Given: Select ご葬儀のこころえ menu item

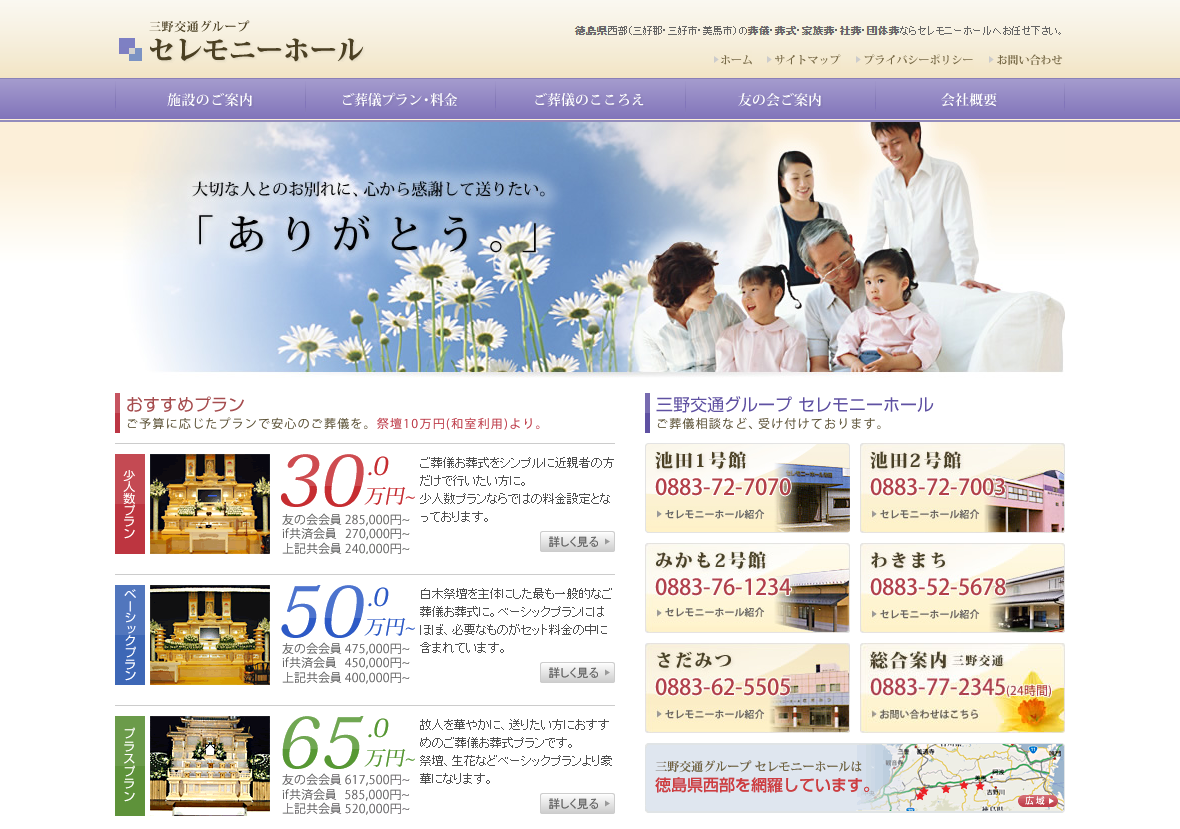Looking at the screenshot, I should (x=590, y=100).
